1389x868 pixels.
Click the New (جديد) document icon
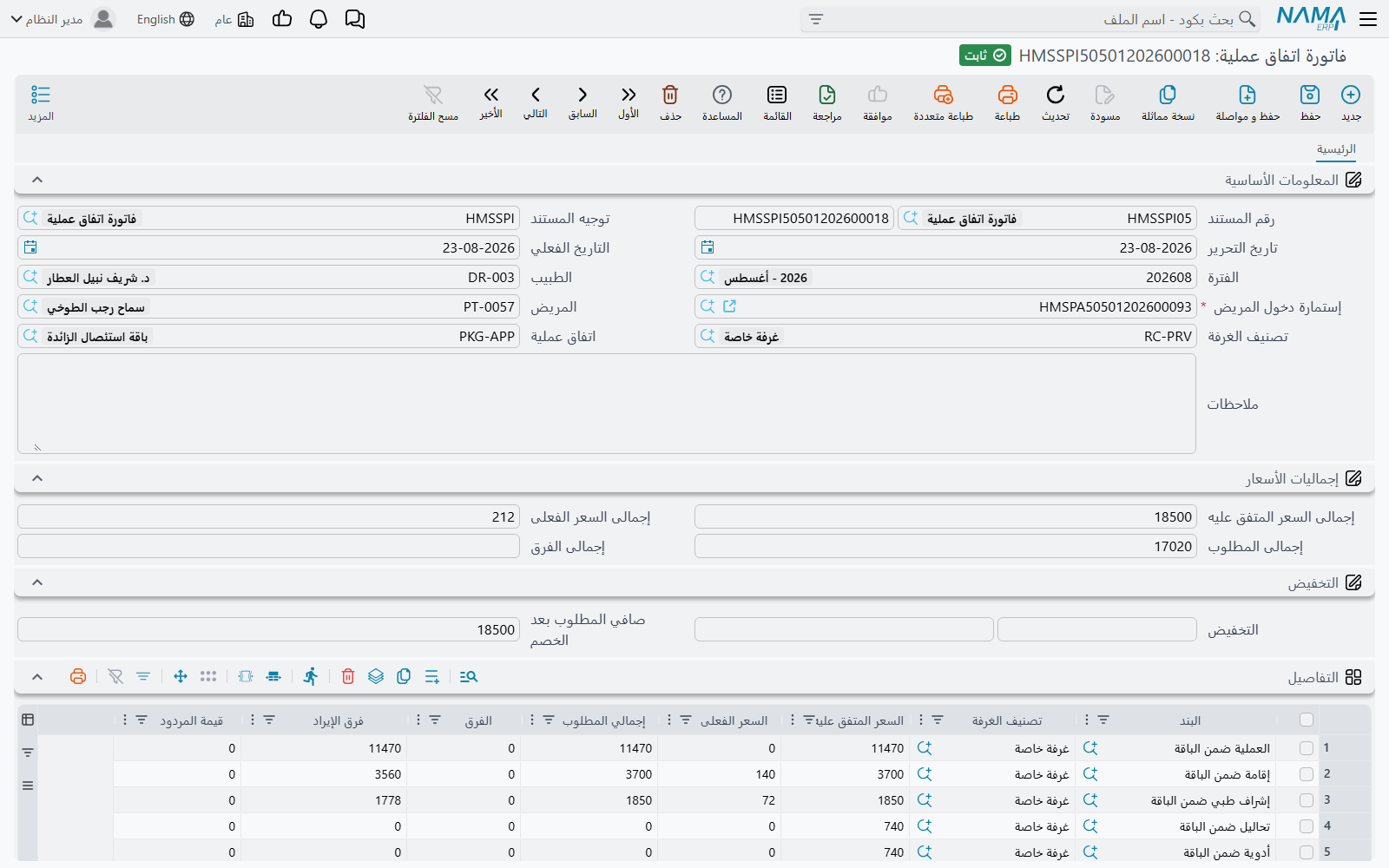coord(1351,95)
